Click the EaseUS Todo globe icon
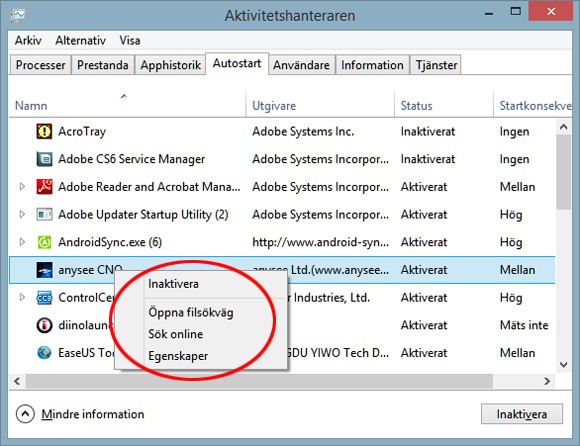580x446 pixels. coord(44,353)
